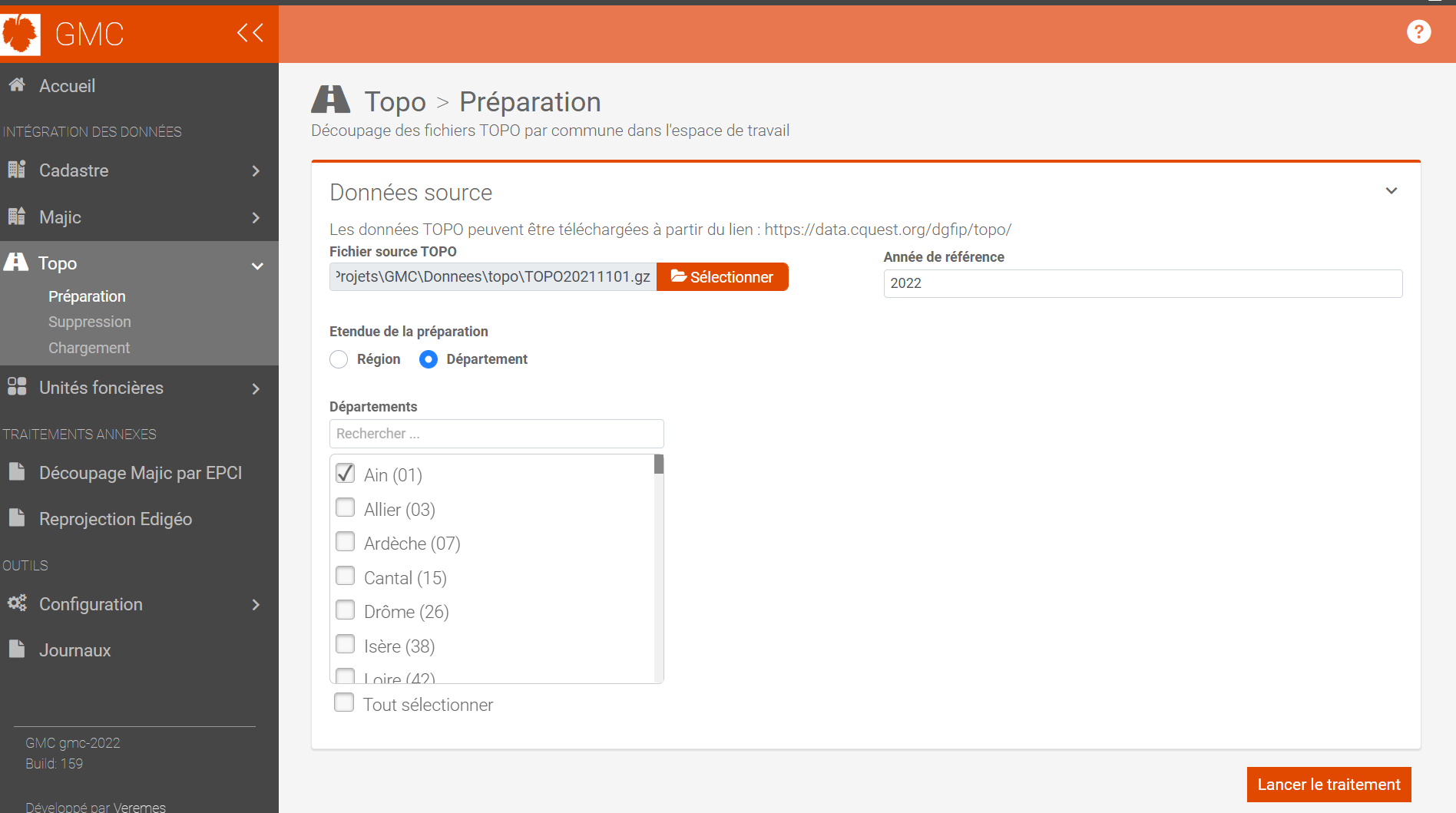Check the Allier (03) checkbox
Screen dimensions: 1456x813
[x=346, y=507]
